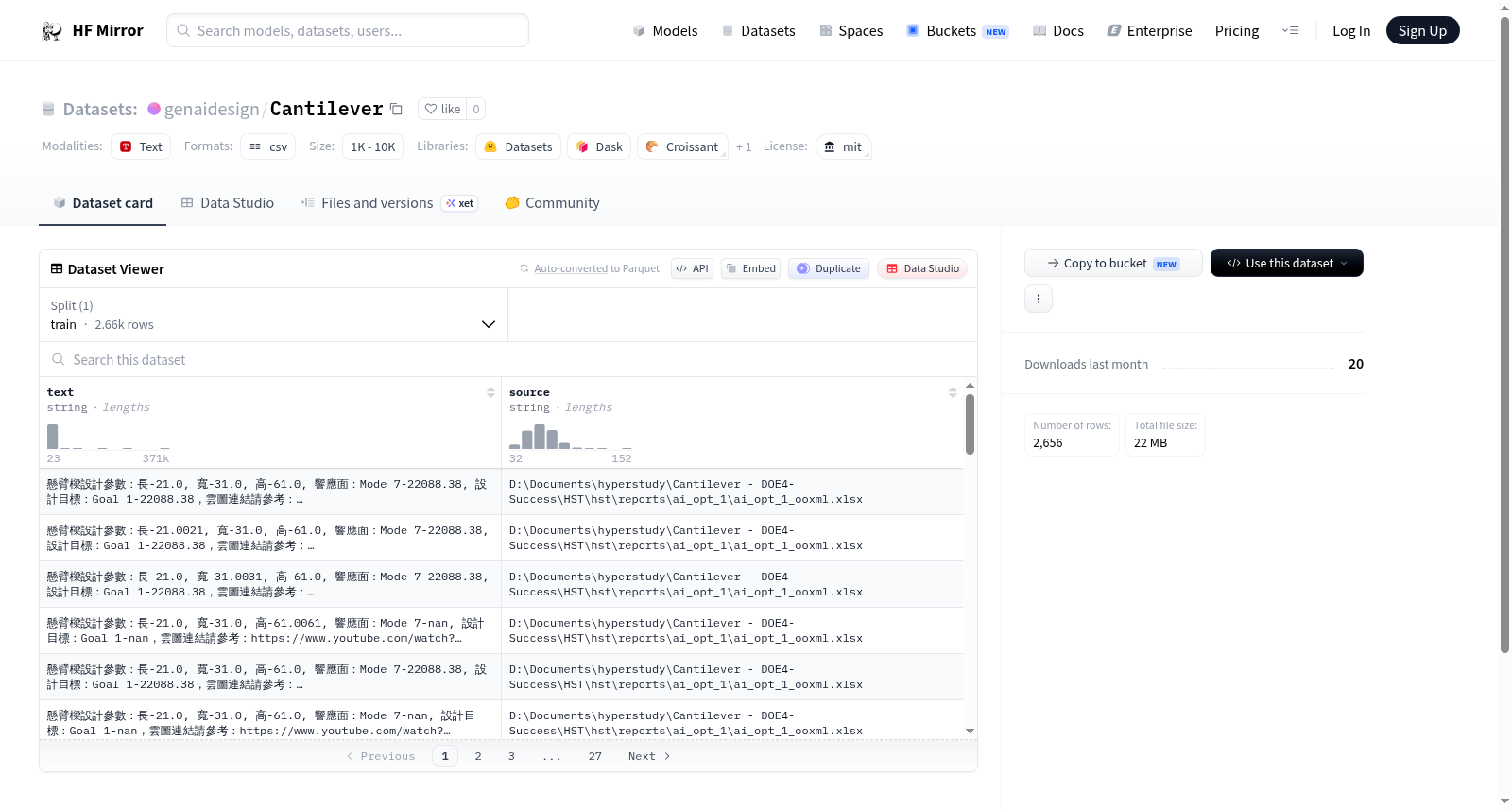Click the Croissant library tag
This screenshot has height=810, width=1512.
coord(682,146)
